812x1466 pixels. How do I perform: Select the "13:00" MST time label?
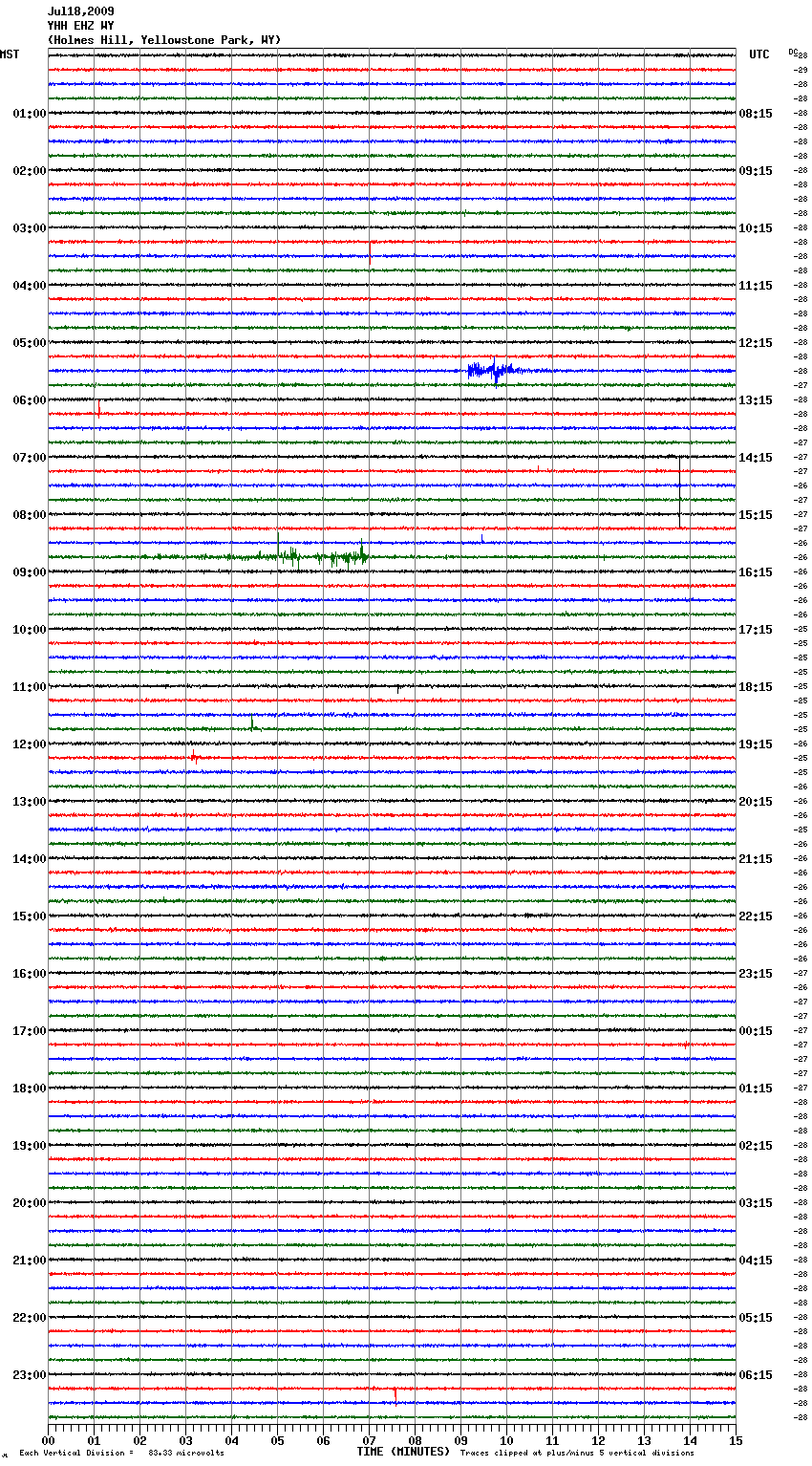(30, 802)
